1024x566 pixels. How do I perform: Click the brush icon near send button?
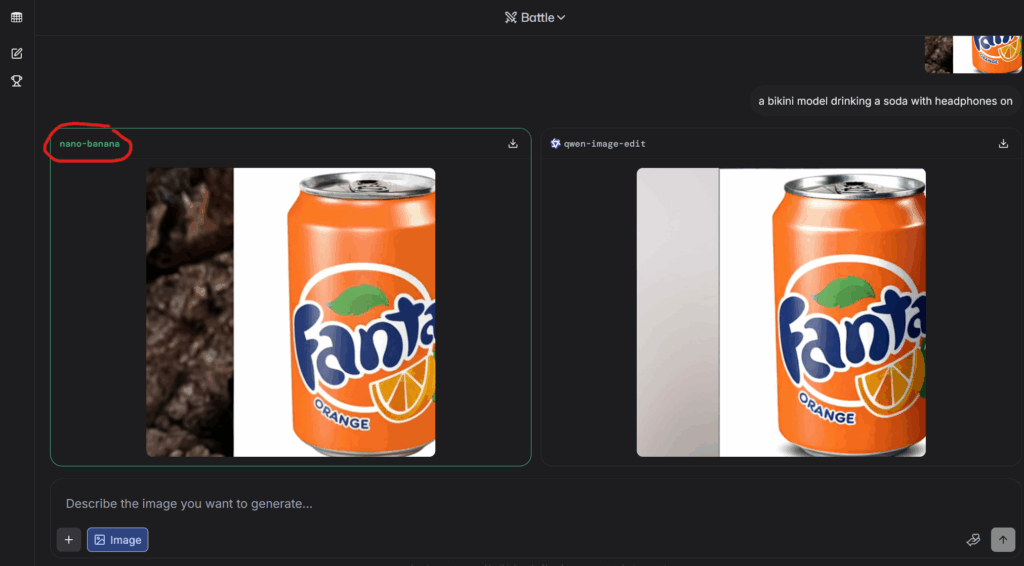coord(973,540)
